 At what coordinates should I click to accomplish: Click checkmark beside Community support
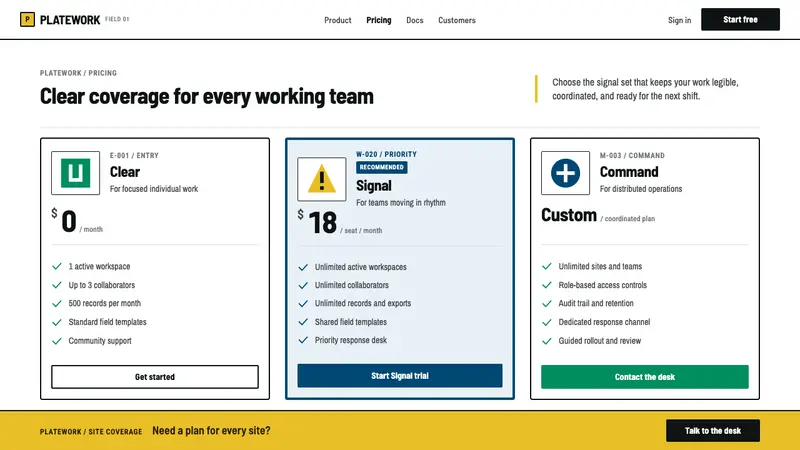pyautogui.click(x=57, y=341)
